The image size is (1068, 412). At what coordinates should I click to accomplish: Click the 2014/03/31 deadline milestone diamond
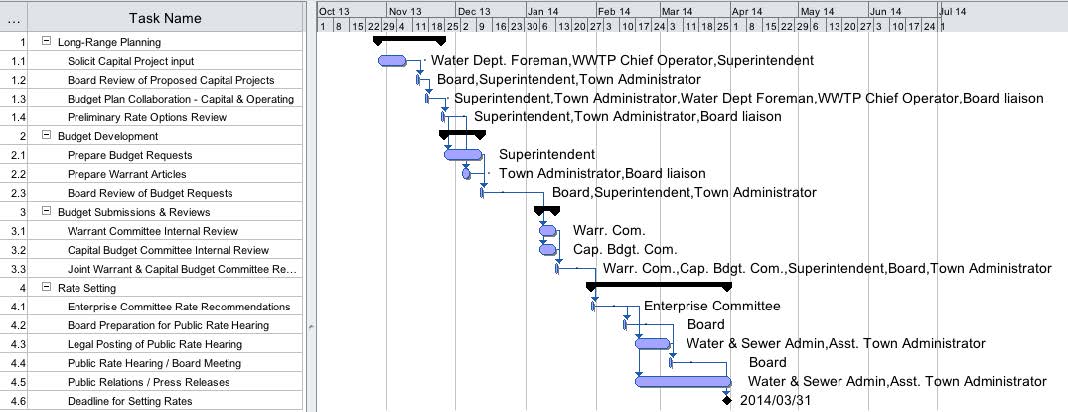point(728,400)
